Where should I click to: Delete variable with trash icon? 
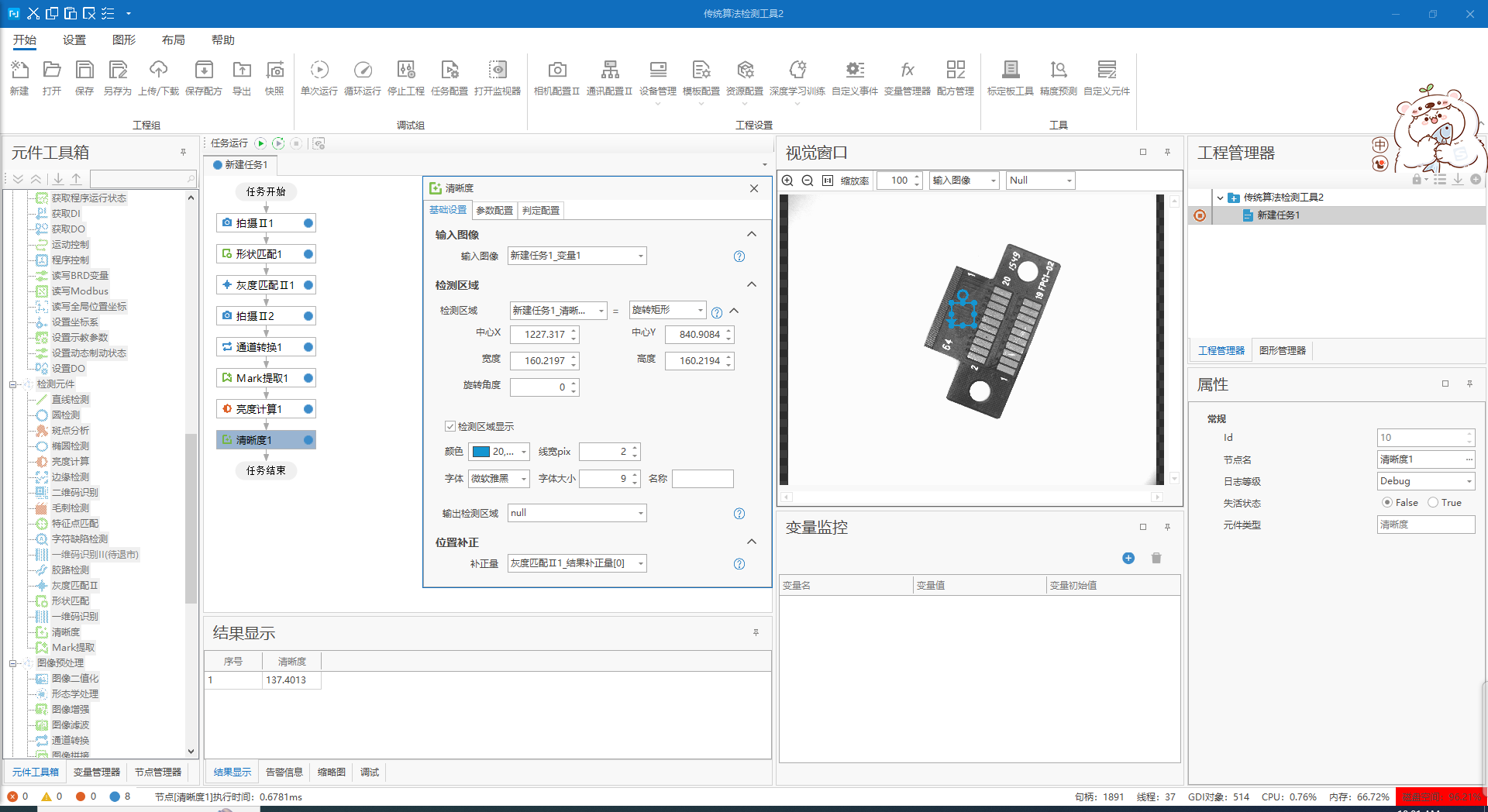point(1156,558)
